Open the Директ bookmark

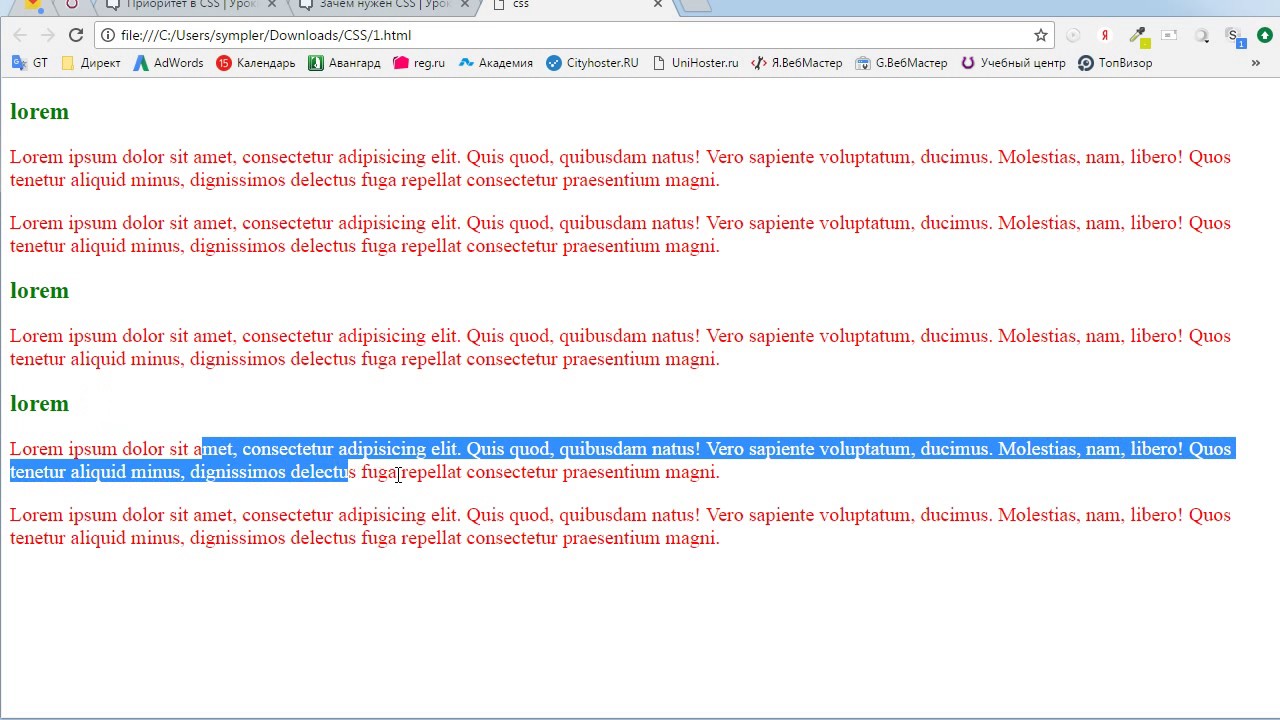(x=90, y=63)
